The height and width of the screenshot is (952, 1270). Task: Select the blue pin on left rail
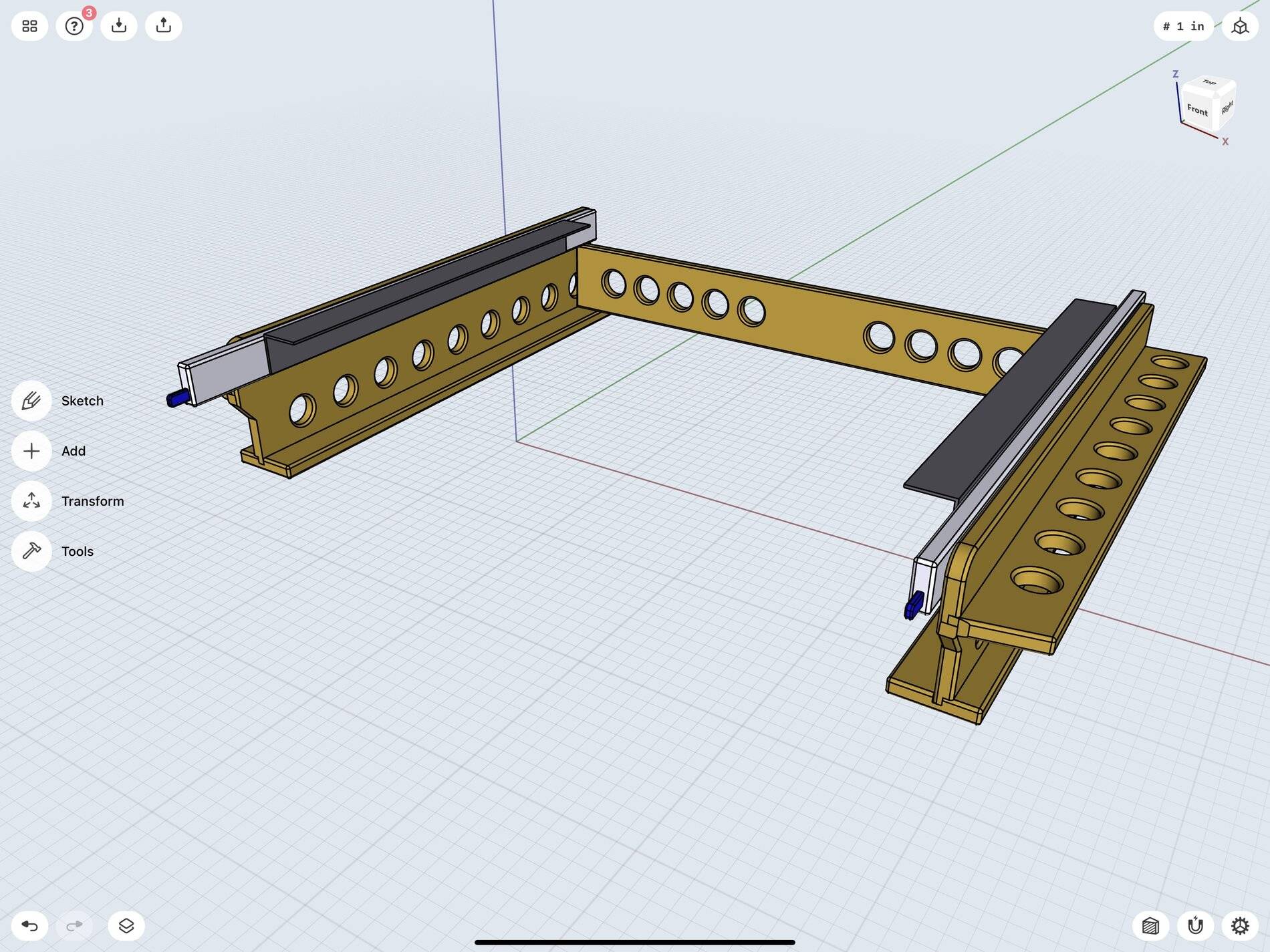(178, 398)
